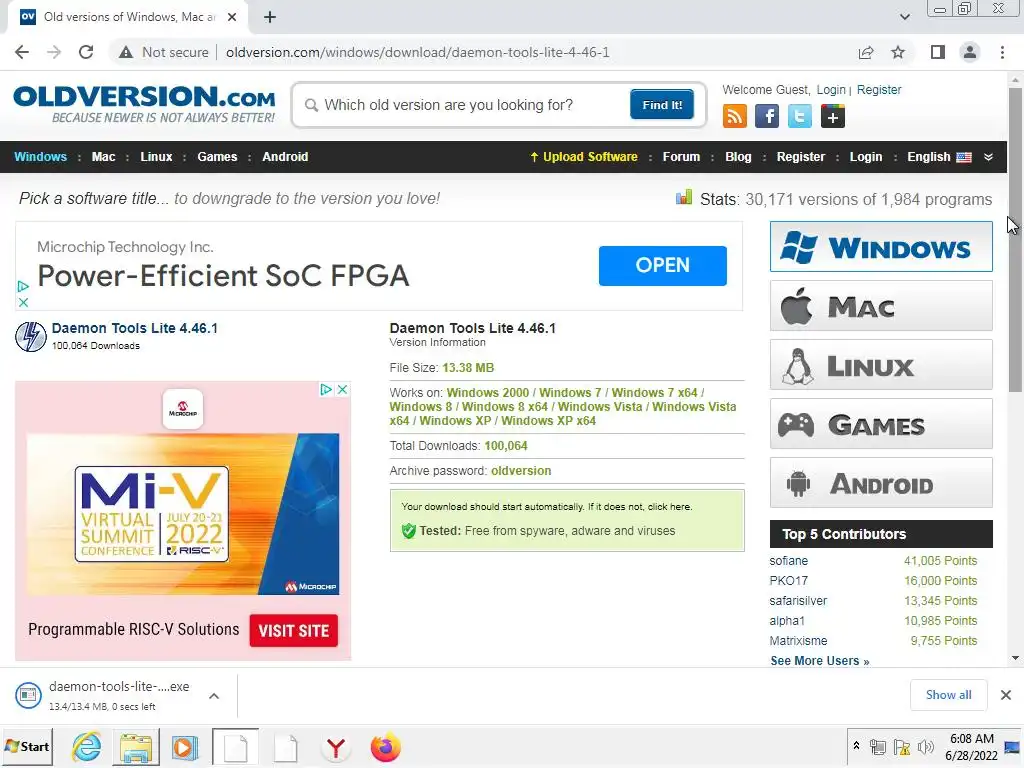Open the Android category sidebar button

click(x=881, y=483)
